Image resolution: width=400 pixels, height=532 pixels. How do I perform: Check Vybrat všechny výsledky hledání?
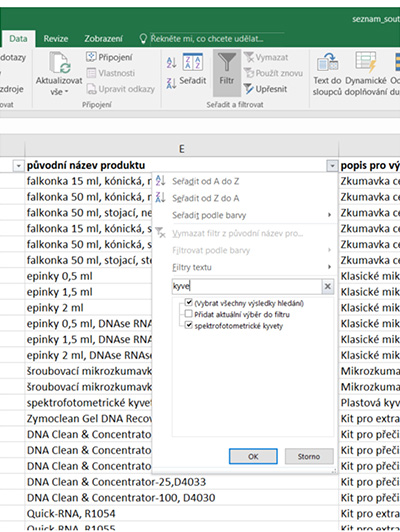189,302
